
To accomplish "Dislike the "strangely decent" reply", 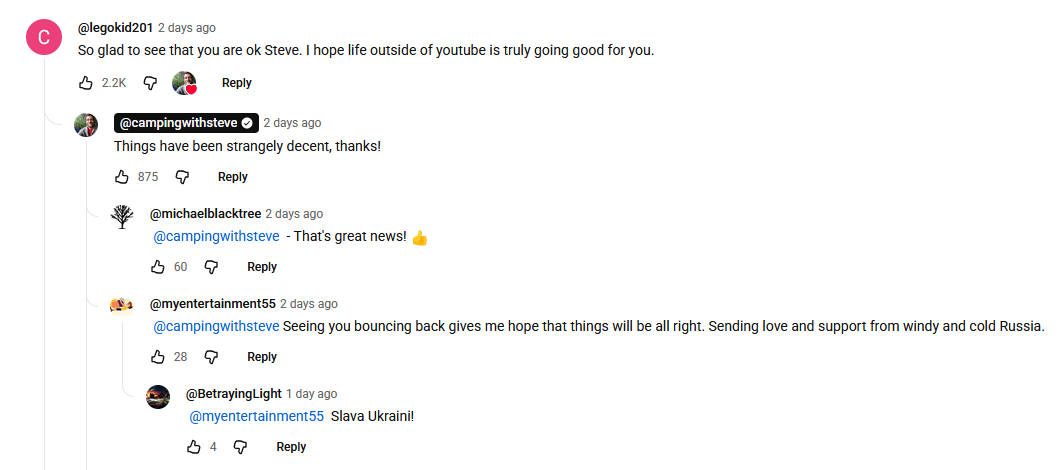I will [182, 177].
